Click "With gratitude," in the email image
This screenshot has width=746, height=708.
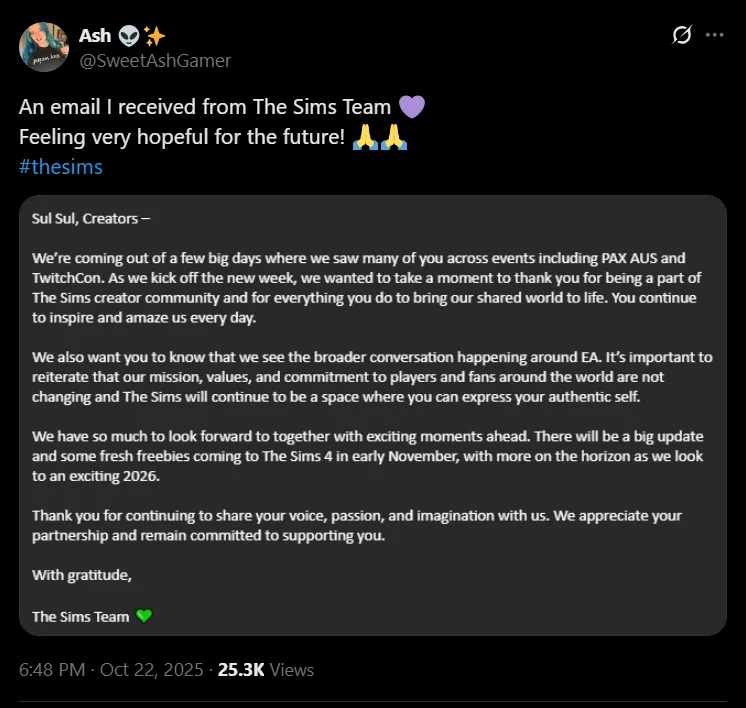click(82, 575)
